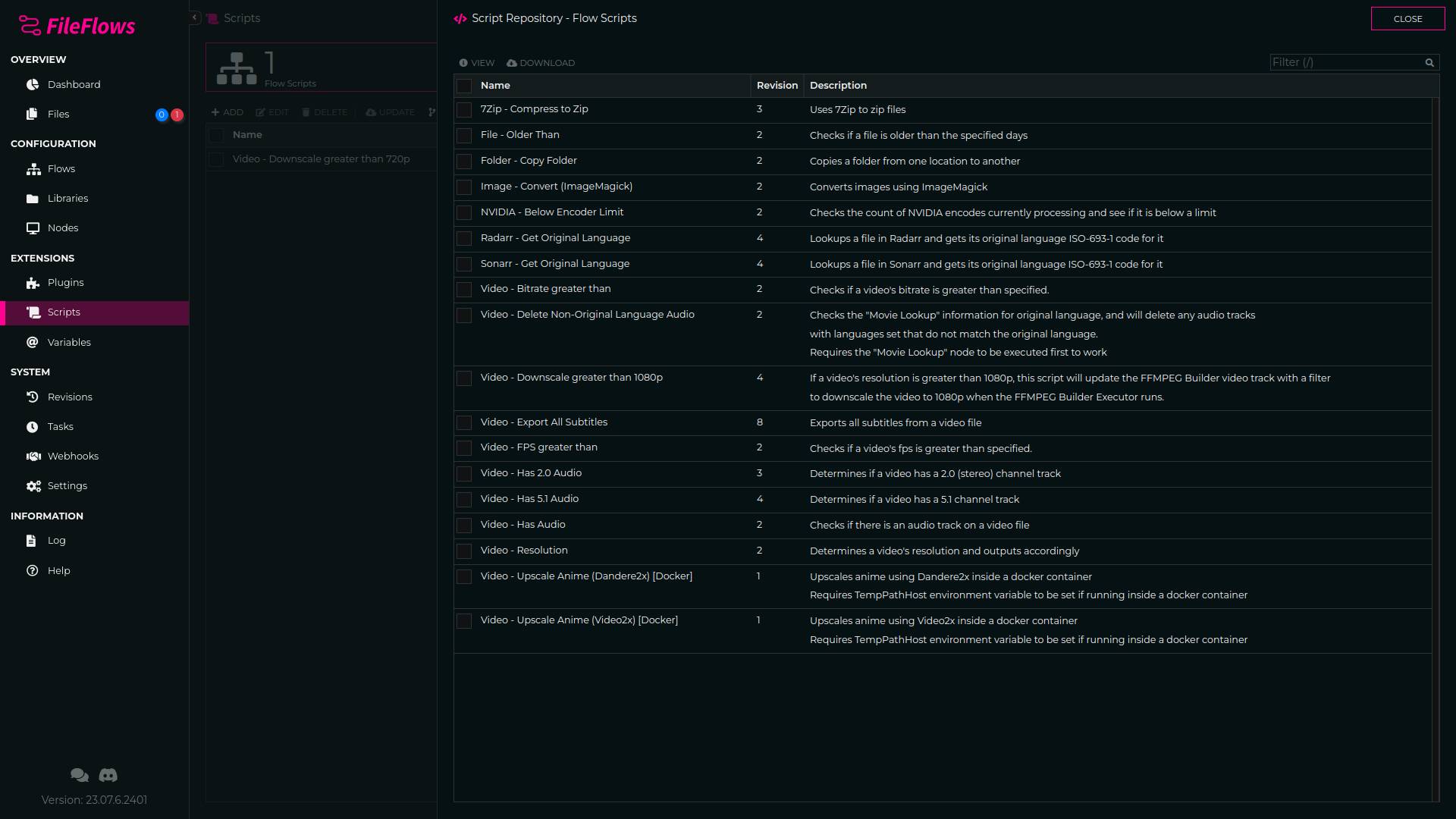The height and width of the screenshot is (819, 1456).
Task: Click the Webhooks sidebar icon
Action: click(33, 456)
